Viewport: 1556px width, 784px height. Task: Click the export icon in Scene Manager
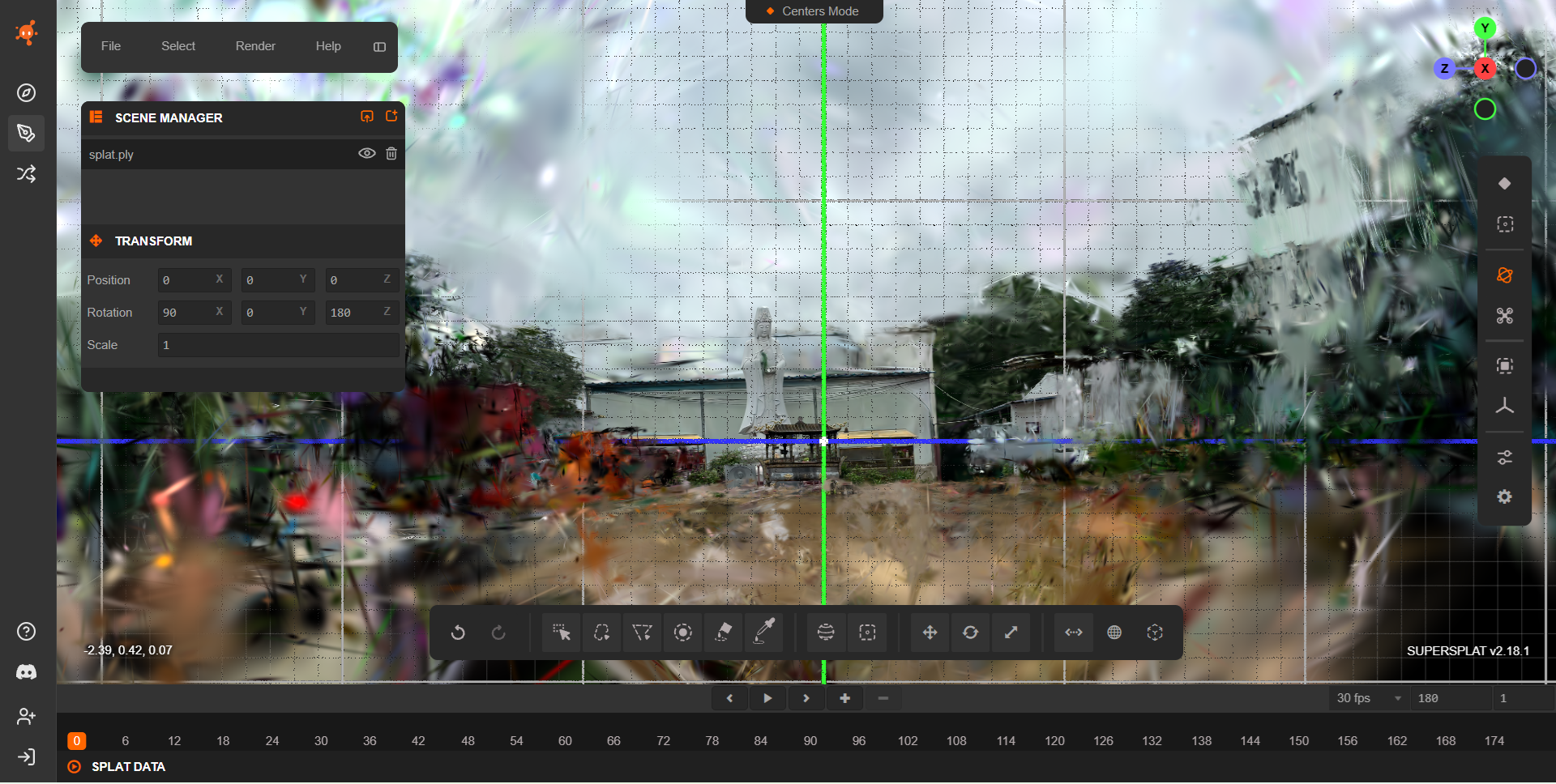[x=391, y=117]
